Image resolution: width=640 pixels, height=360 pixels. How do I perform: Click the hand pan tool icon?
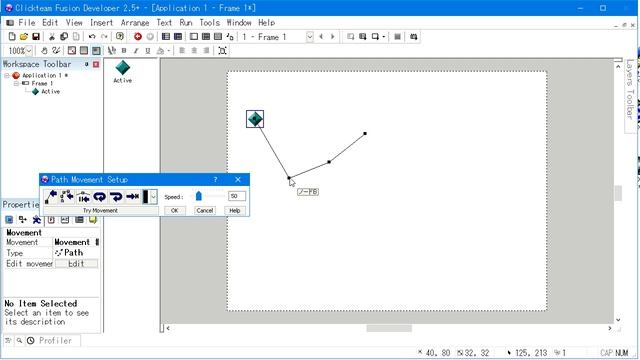pyautogui.click(x=44, y=51)
